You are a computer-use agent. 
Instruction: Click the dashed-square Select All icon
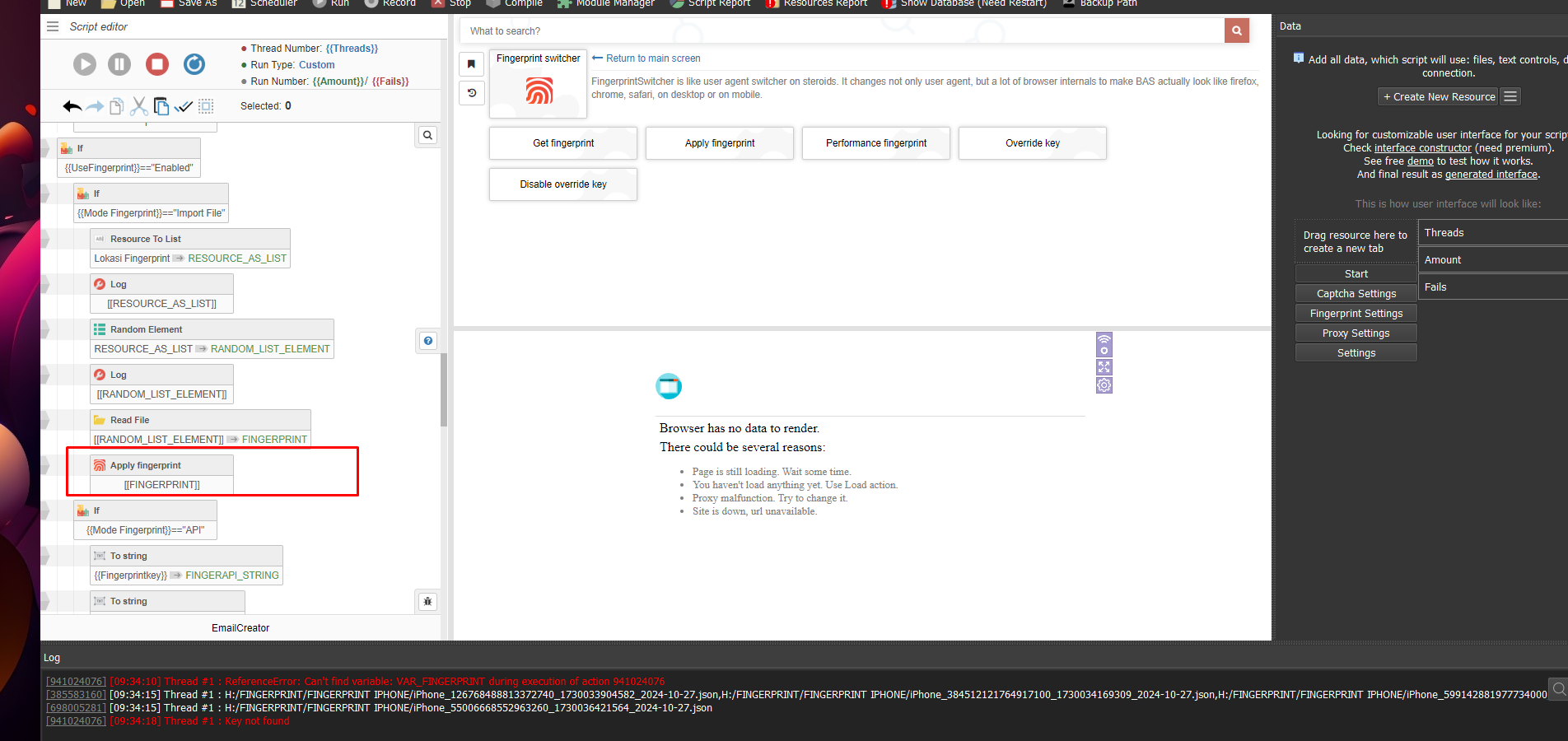[x=206, y=106]
